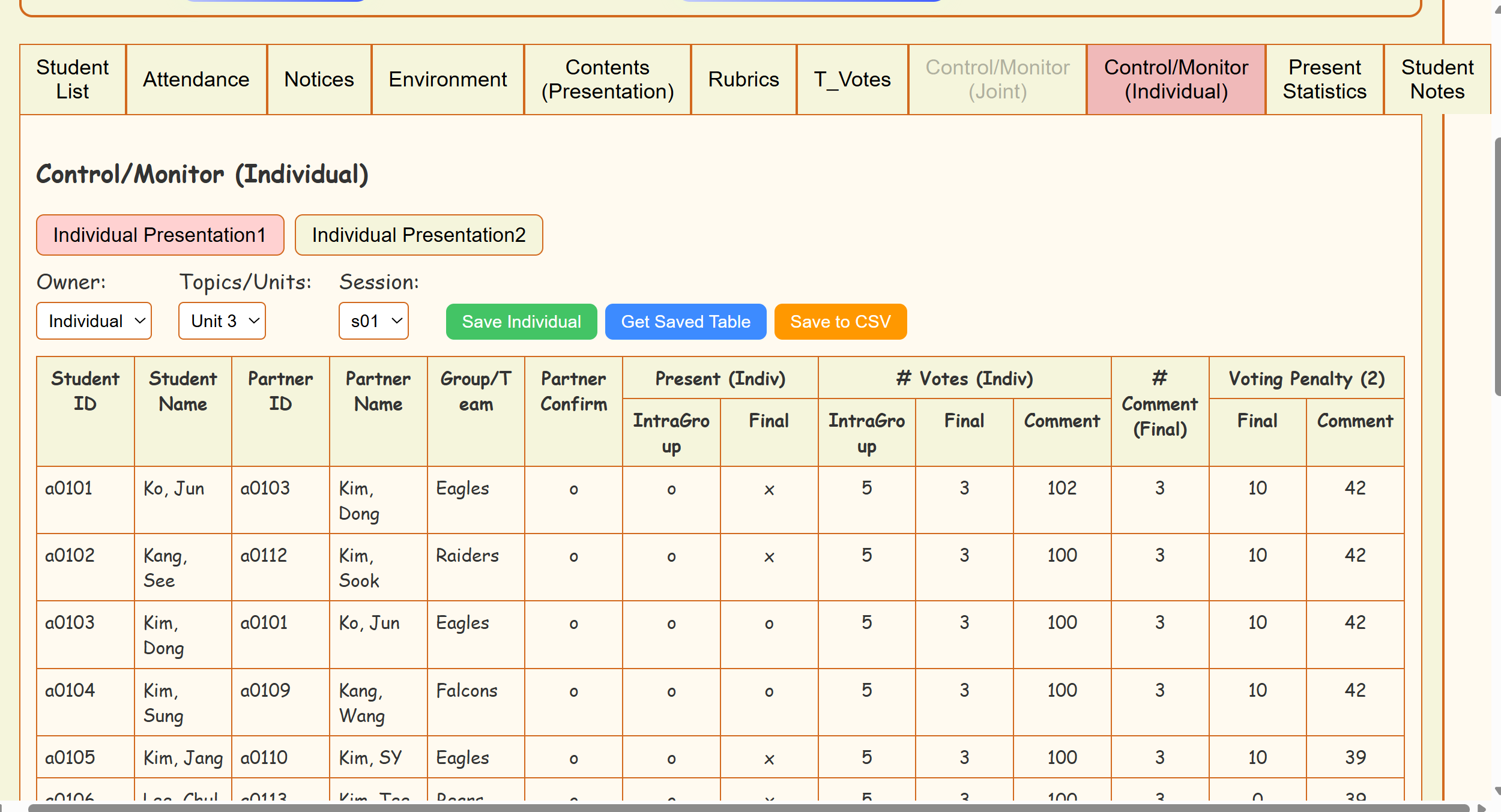
Task: Open the T_Votes tab
Action: [851, 79]
